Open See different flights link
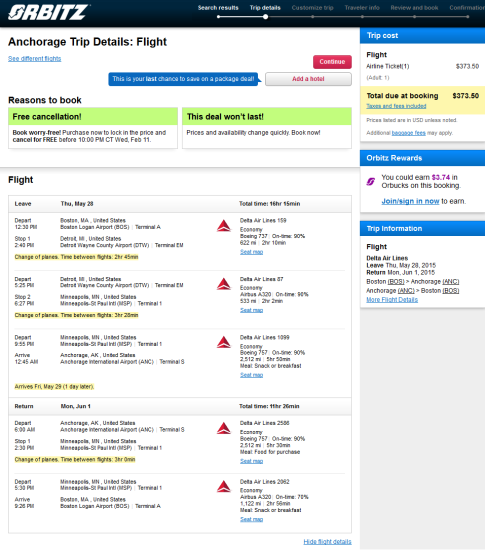Screen dimensions: 485x550 click(35, 59)
